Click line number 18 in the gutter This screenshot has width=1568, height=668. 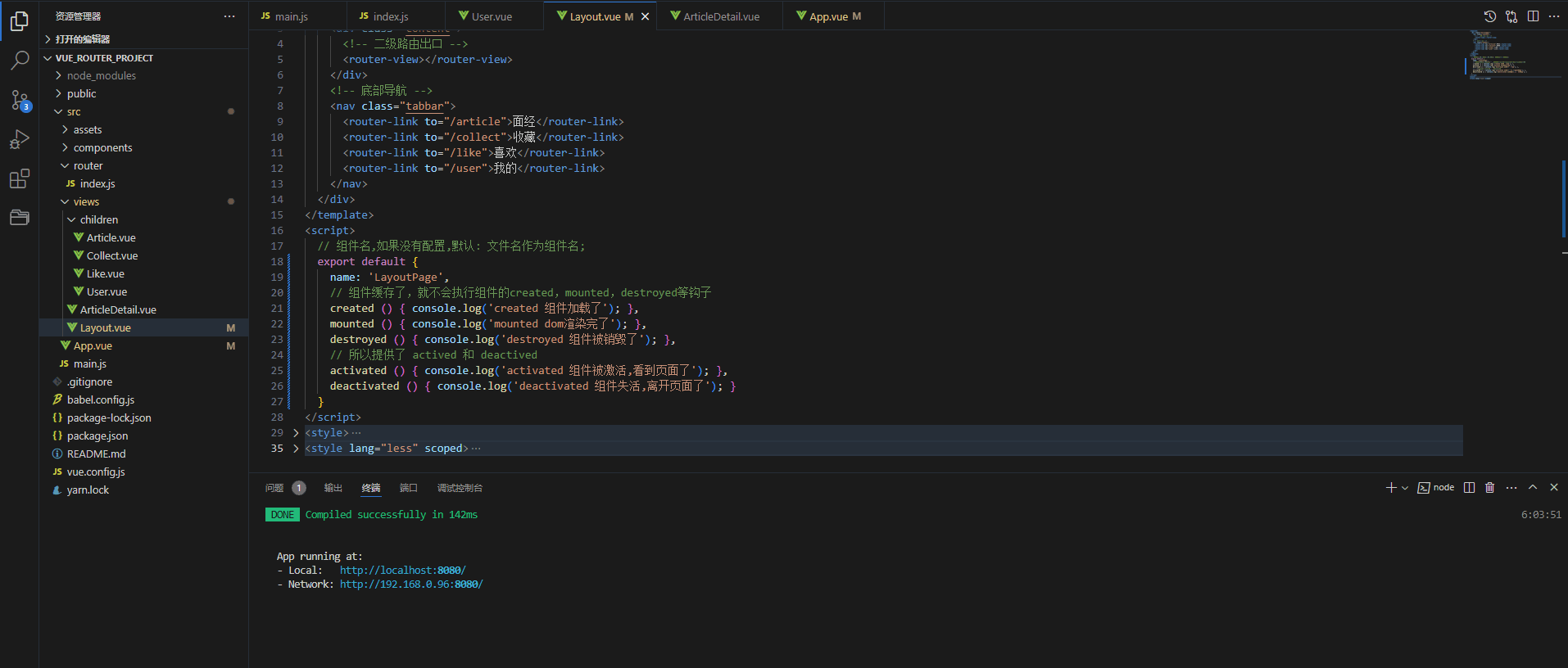point(277,262)
